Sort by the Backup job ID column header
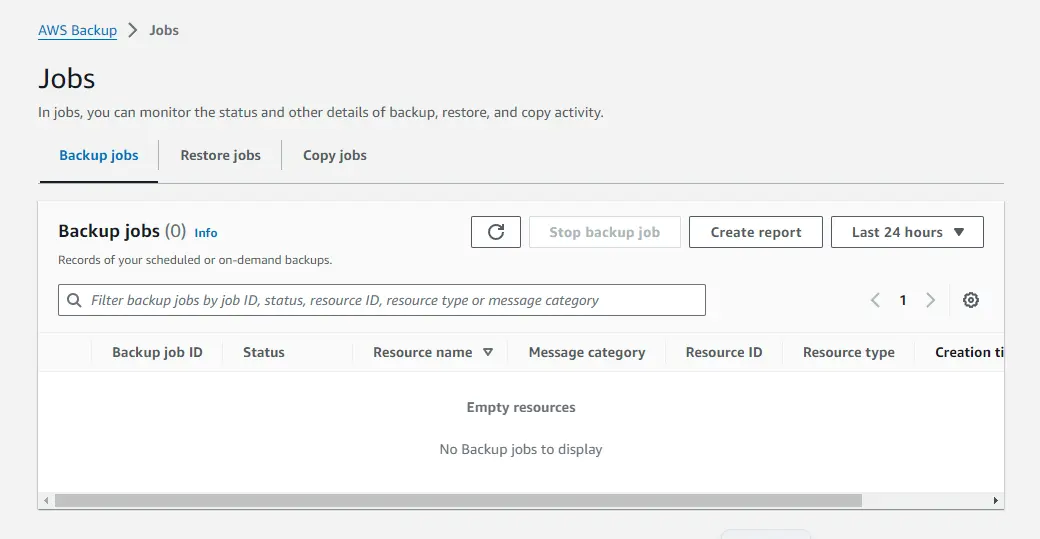This screenshot has width=1040, height=539. click(x=157, y=352)
